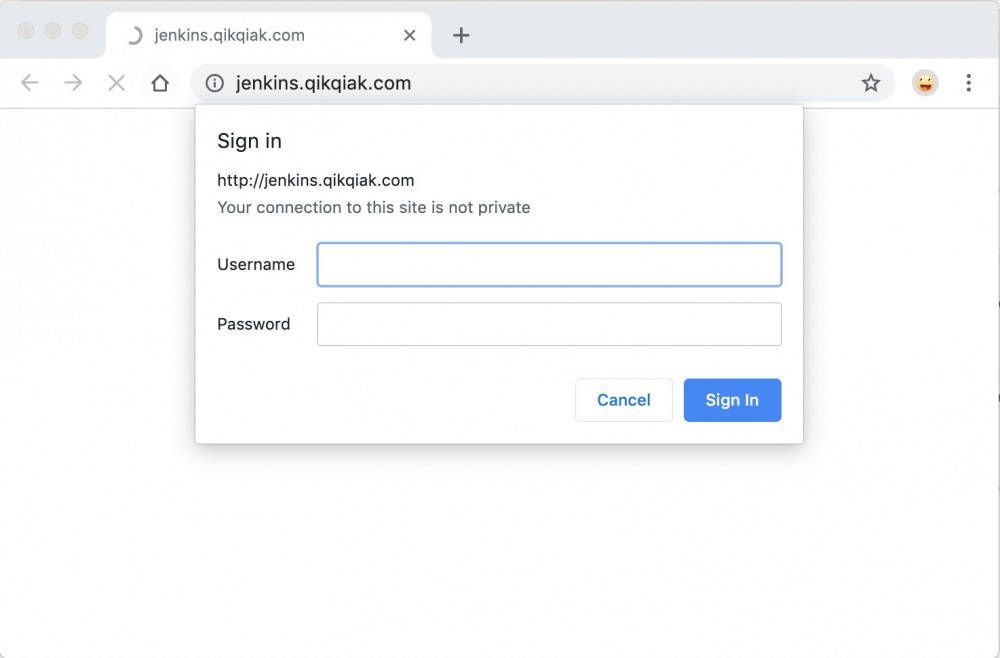1000x658 pixels.
Task: Minimize the browser window
Action: tap(53, 31)
